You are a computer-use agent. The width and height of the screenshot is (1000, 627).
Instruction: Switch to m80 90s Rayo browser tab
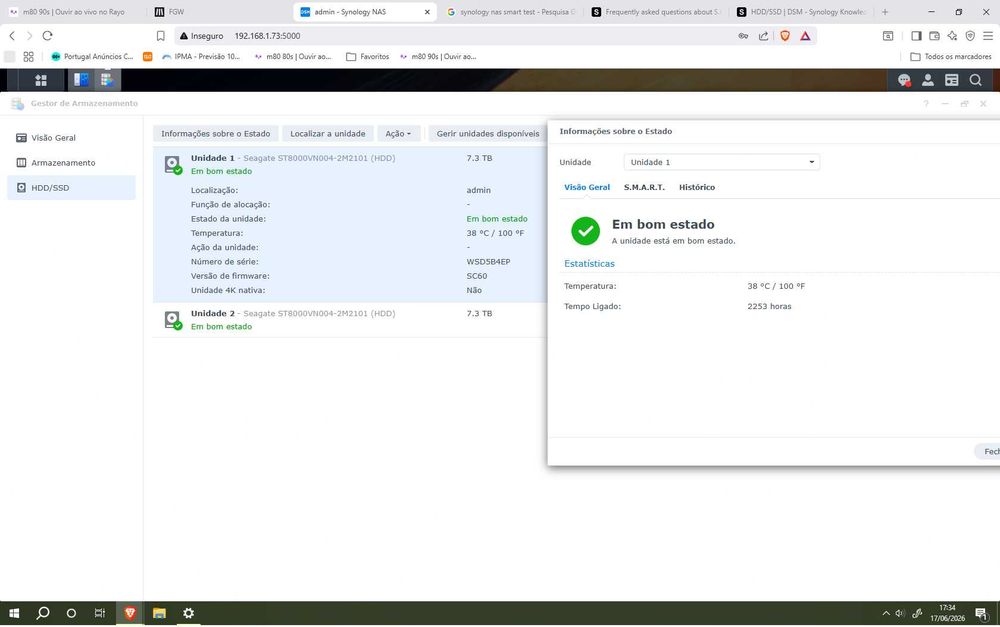(x=73, y=11)
